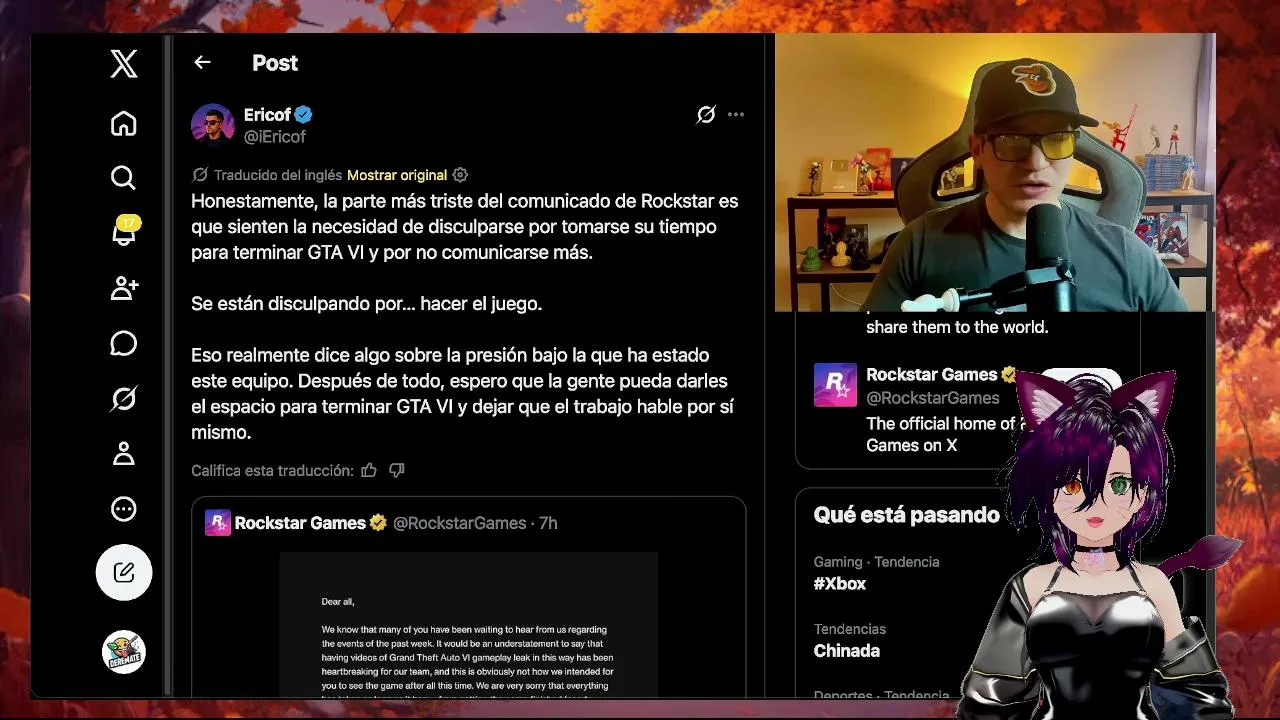Viewport: 1280px width, 720px height.
Task: Click the 'Gaming · Tendencia' label
Action: coord(877,562)
